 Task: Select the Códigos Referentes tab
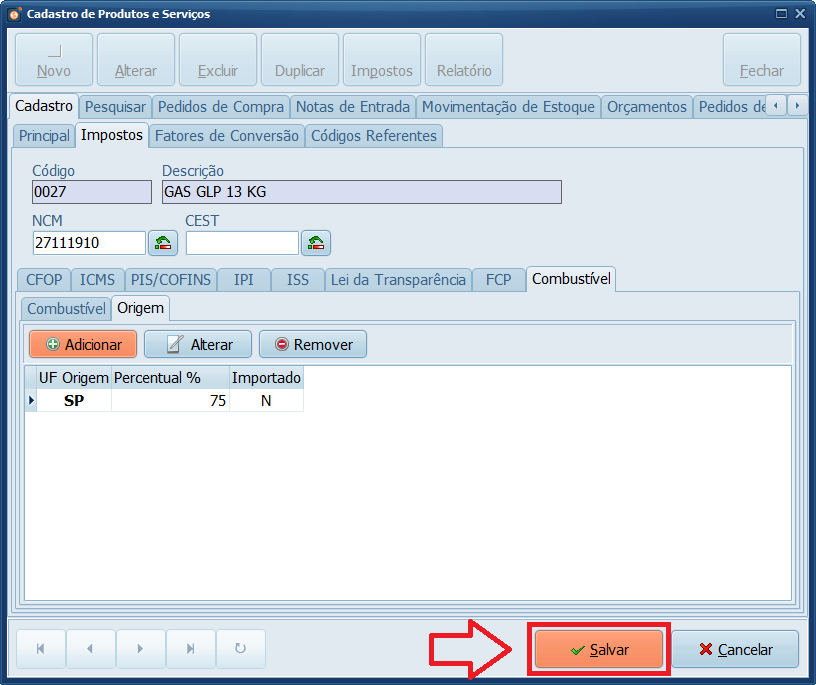374,136
